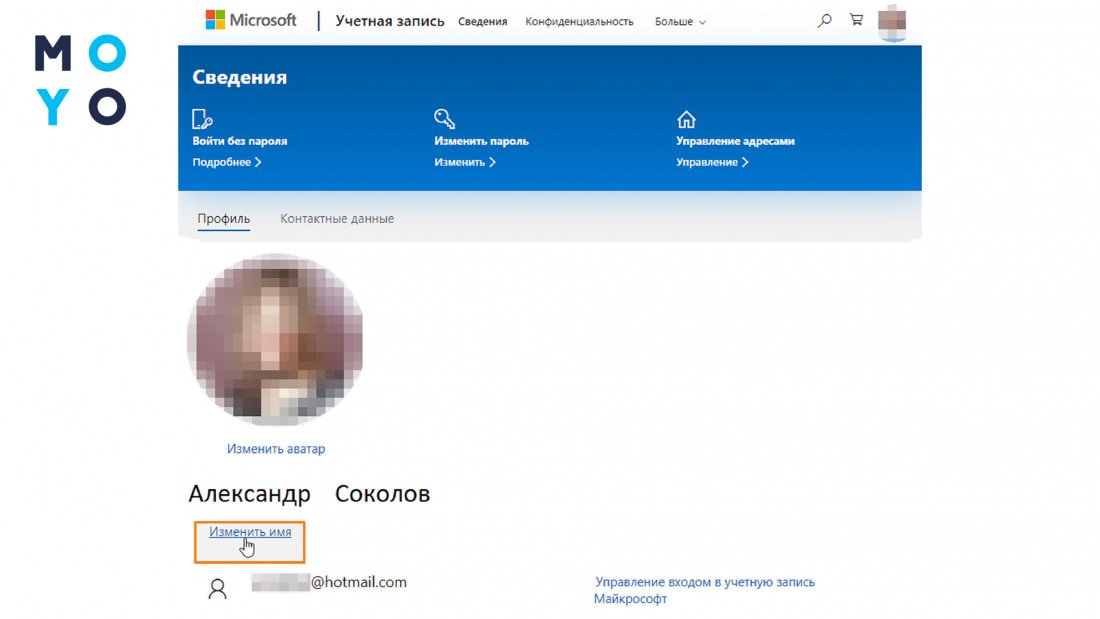Open the search magnifier icon
Image resolution: width=1100 pixels, height=619 pixels.
click(x=824, y=20)
